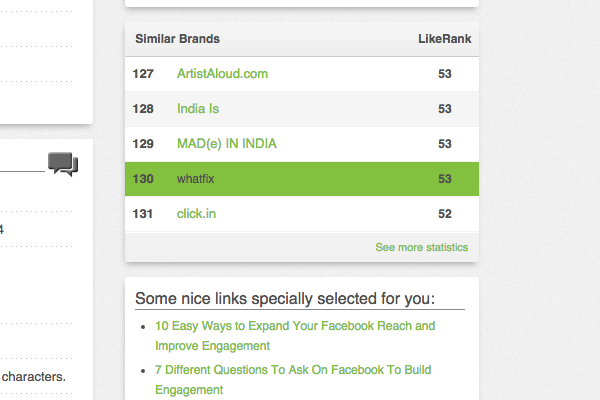This screenshot has width=600, height=400.
Task: Click rank number 128 in the table
Action: point(143,109)
